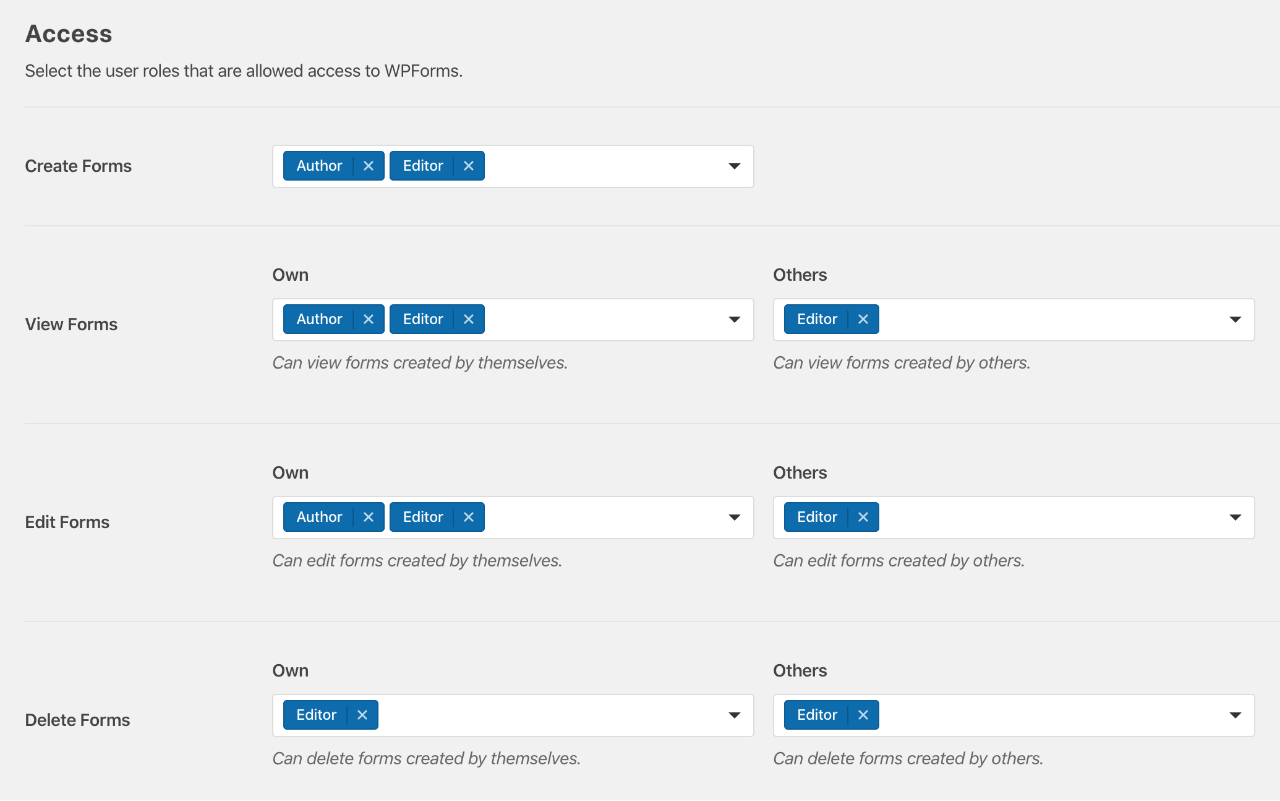Remove Editor from Edit Forms Others
Viewport: 1280px width, 801px height.
point(862,517)
